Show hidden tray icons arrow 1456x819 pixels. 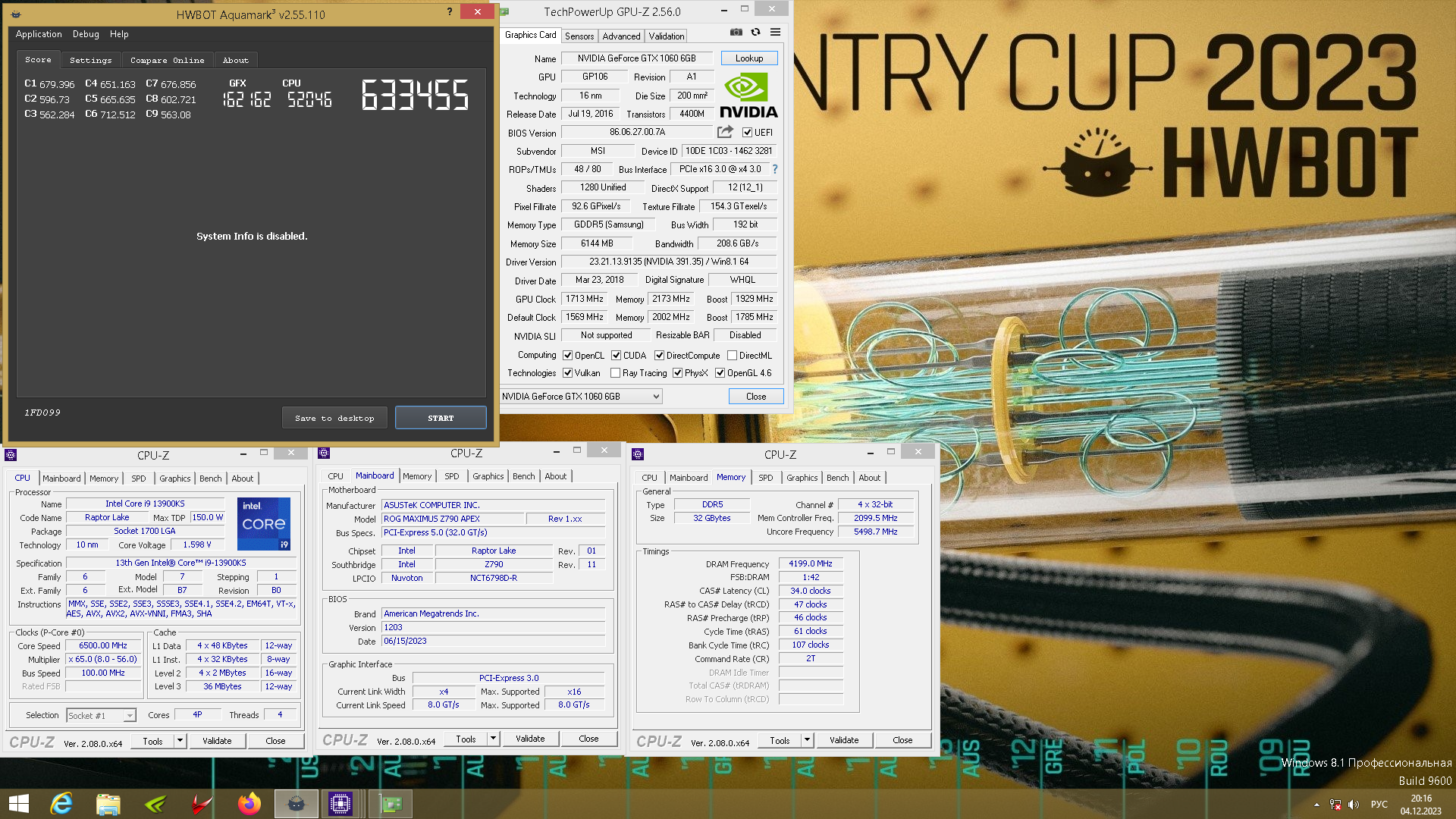click(1316, 805)
